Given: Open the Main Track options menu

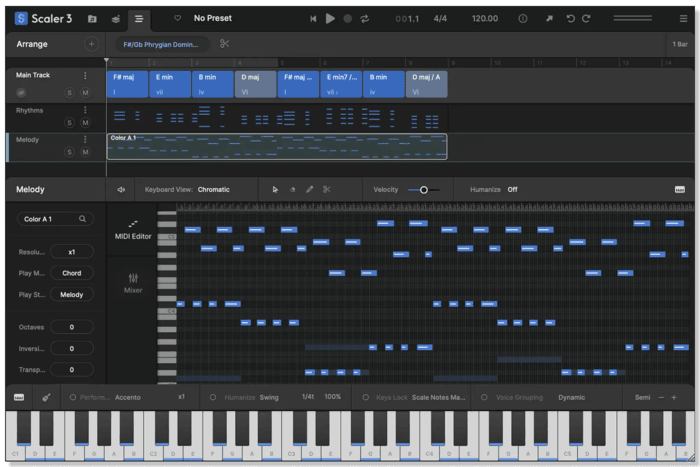Looking at the screenshot, I should click(85, 76).
